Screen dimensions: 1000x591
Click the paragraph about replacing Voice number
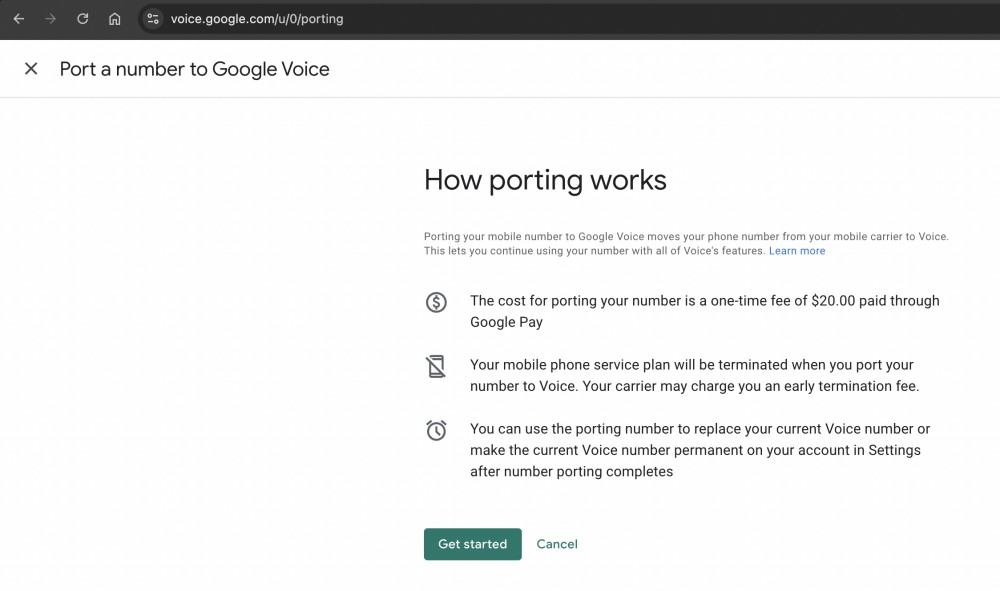[x=700, y=450]
